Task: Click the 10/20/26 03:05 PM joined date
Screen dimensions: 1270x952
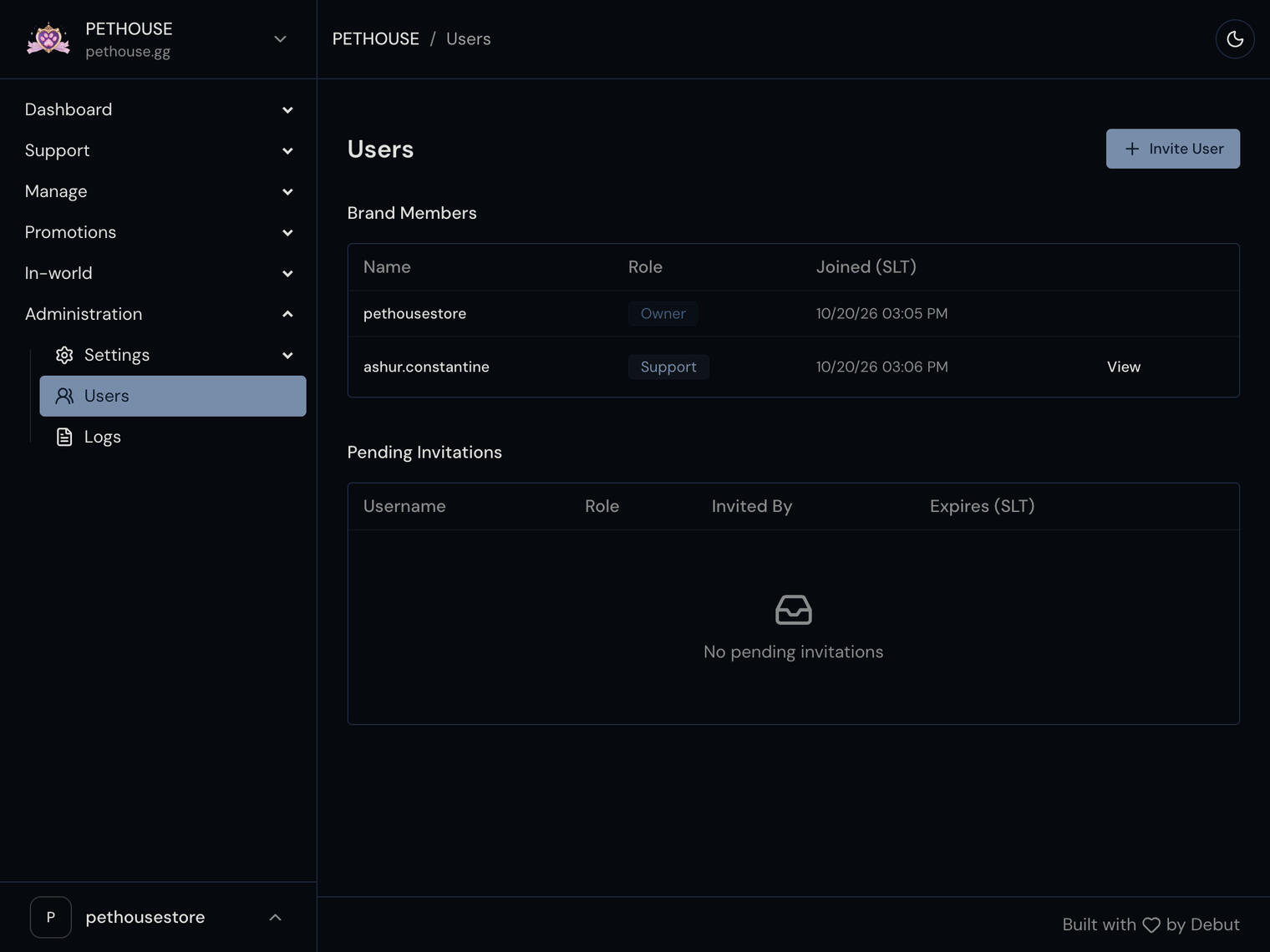Action: (882, 313)
